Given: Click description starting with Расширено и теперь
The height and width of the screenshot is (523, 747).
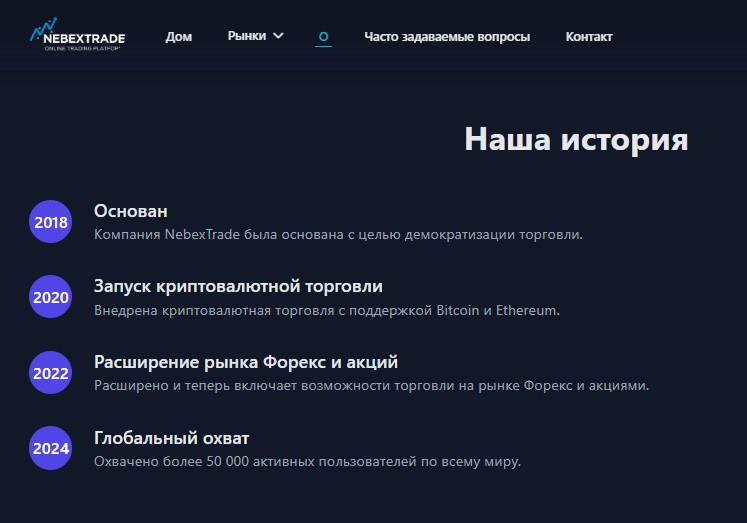Looking at the screenshot, I should (372, 385).
